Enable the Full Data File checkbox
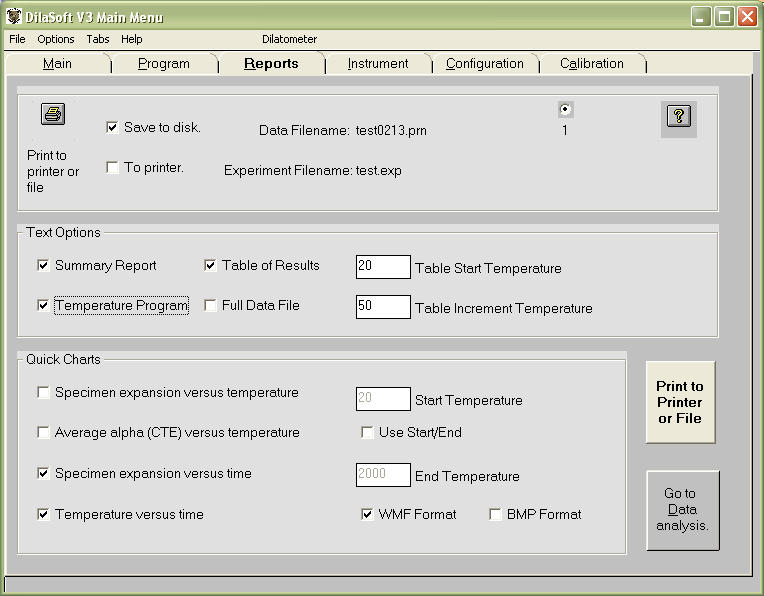Viewport: 764px width, 596px height. coord(211,306)
